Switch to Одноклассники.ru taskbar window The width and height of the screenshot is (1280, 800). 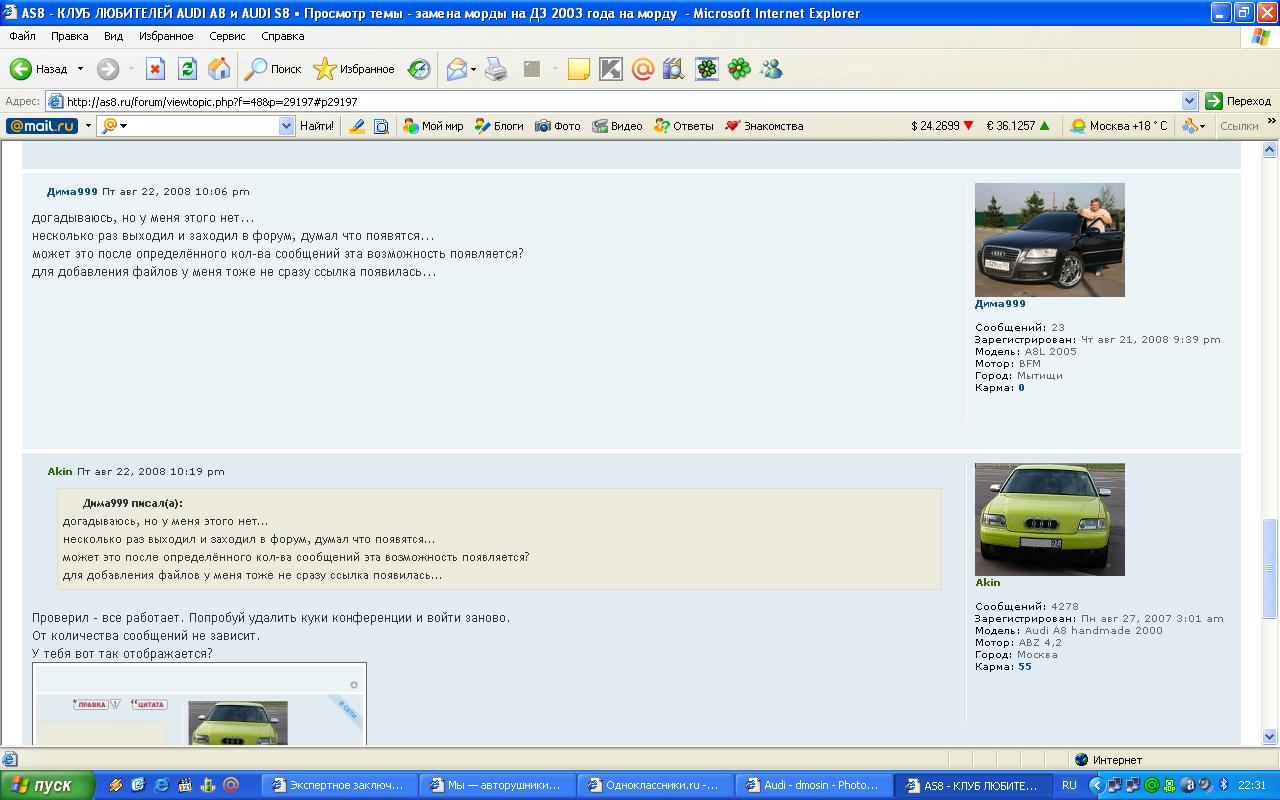pos(653,785)
